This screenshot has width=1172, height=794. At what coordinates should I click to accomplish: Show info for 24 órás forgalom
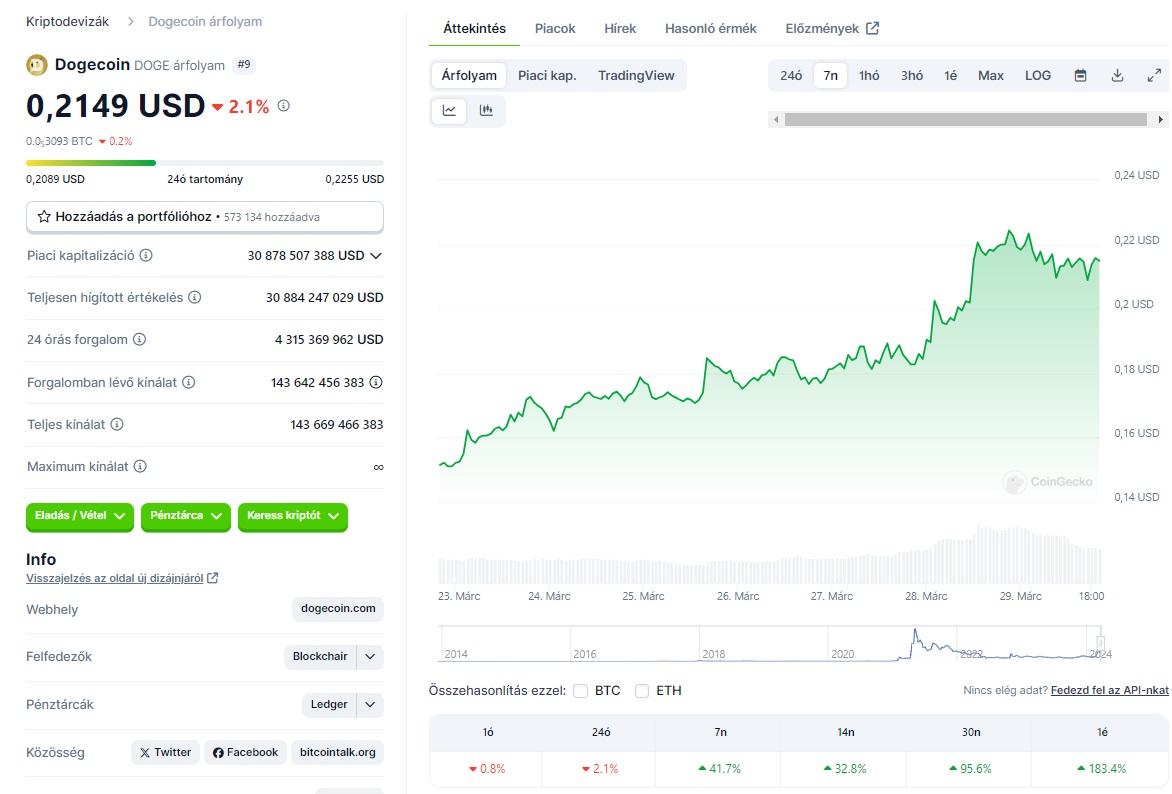tap(140, 339)
